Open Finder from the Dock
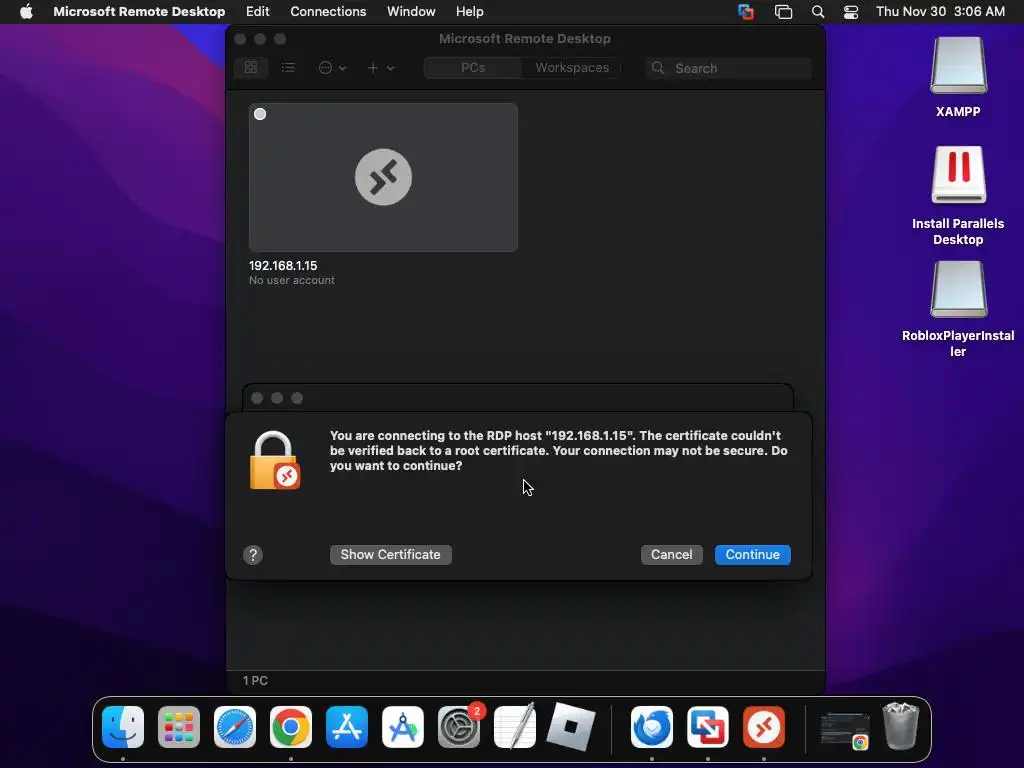 (123, 727)
